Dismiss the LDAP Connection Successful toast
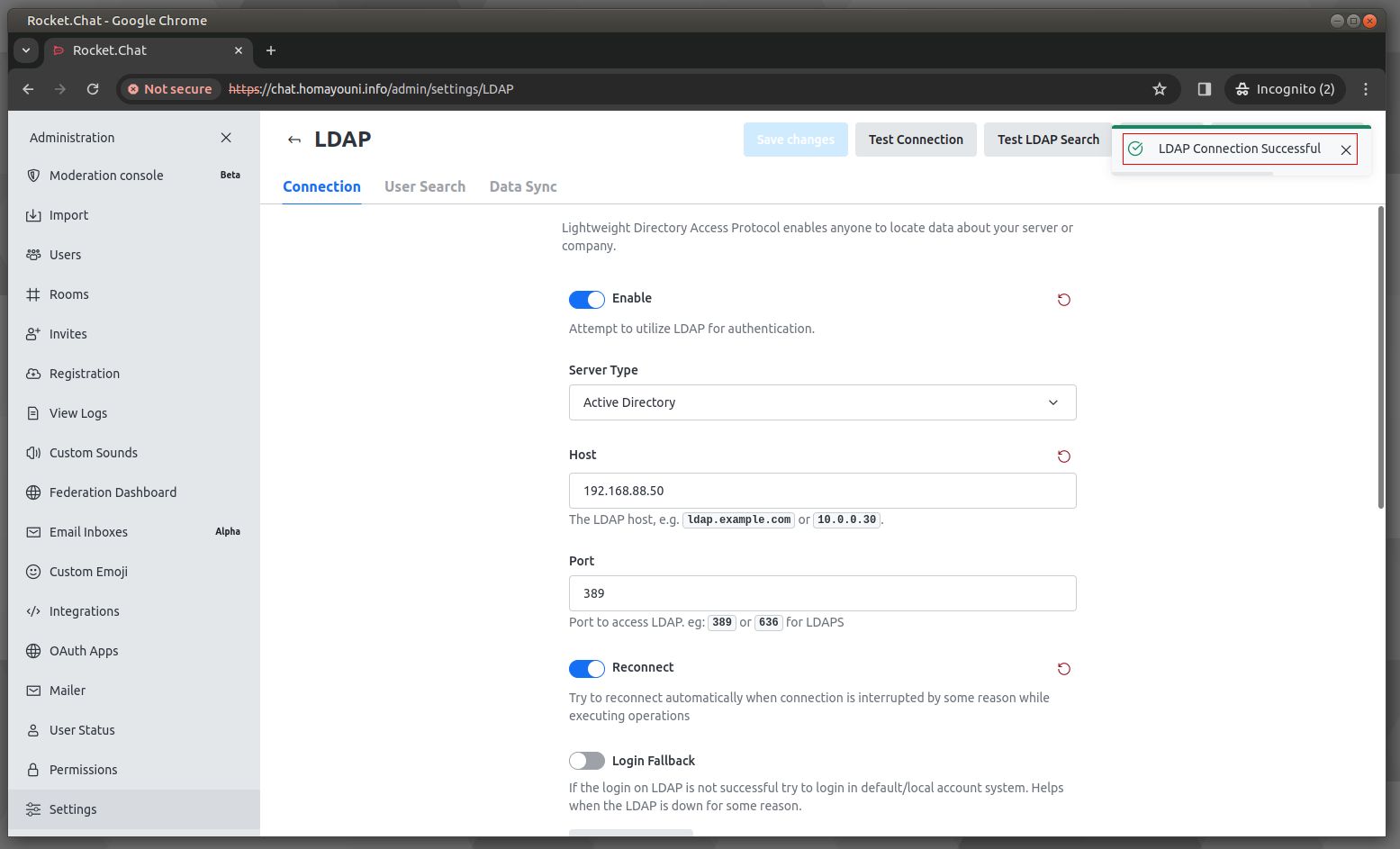Image resolution: width=1400 pixels, height=849 pixels. coord(1346,150)
